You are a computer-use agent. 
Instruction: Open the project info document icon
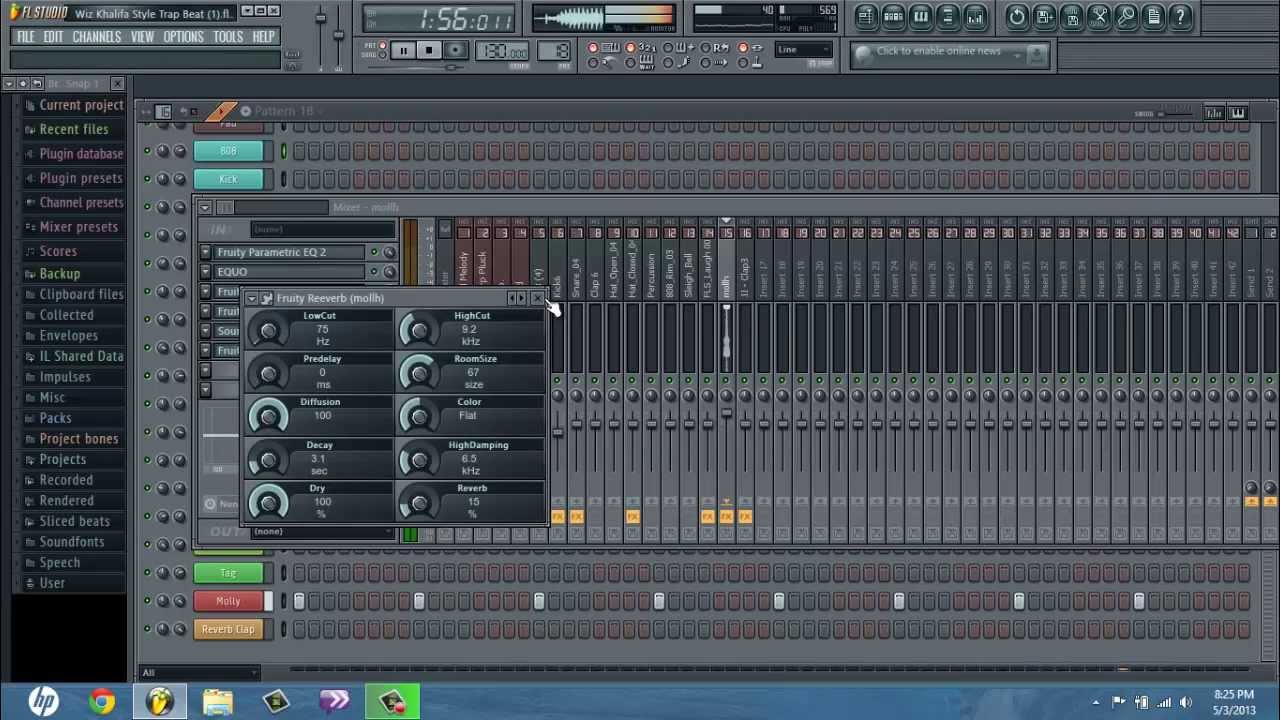click(x=1153, y=16)
